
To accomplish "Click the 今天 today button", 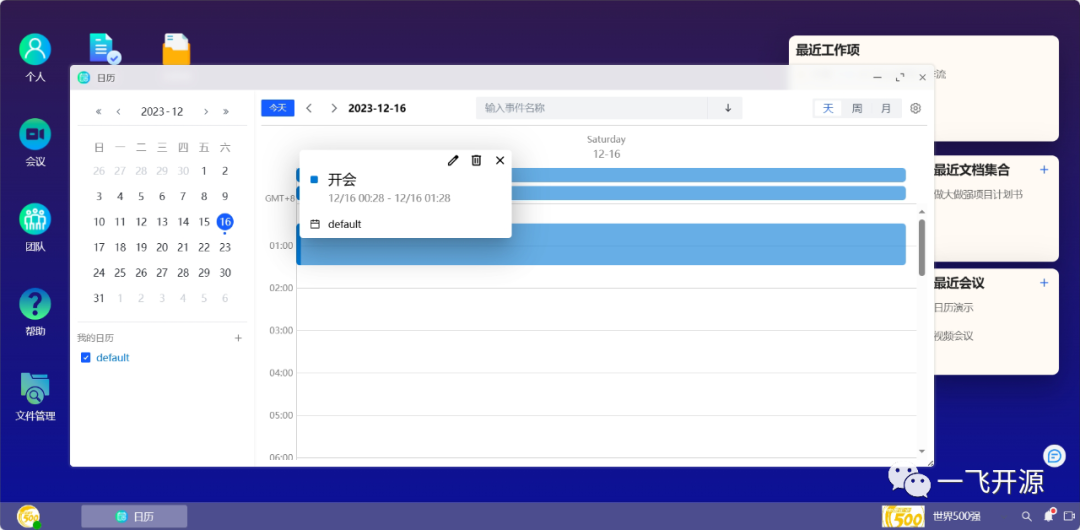I will coord(278,108).
